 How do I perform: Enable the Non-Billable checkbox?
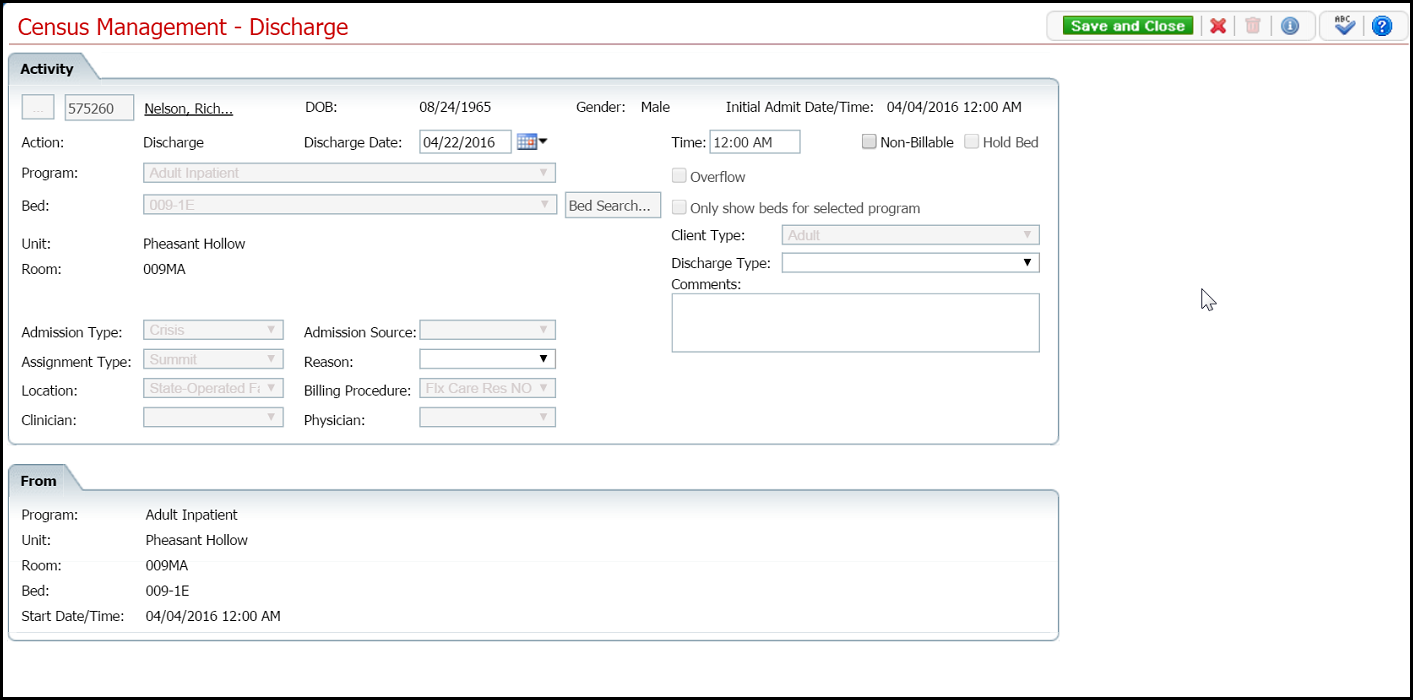pyautogui.click(x=869, y=142)
